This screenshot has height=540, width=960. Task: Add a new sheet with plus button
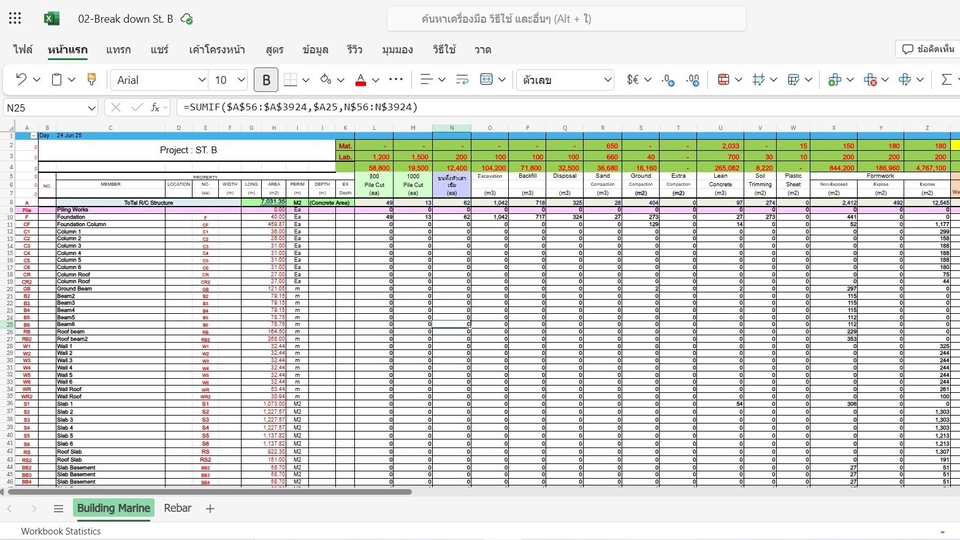click(x=210, y=508)
